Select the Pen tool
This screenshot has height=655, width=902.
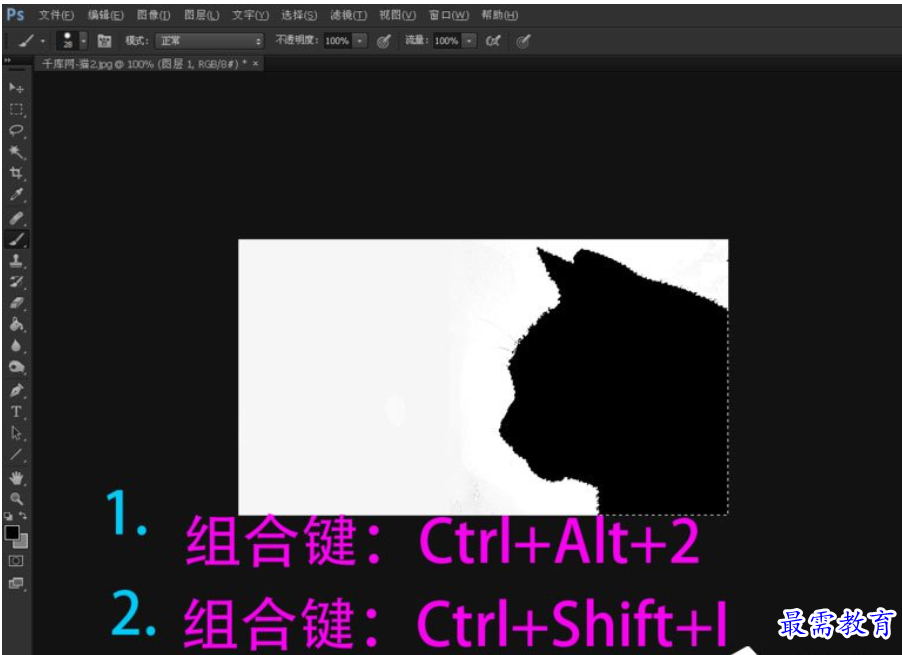pos(16,390)
